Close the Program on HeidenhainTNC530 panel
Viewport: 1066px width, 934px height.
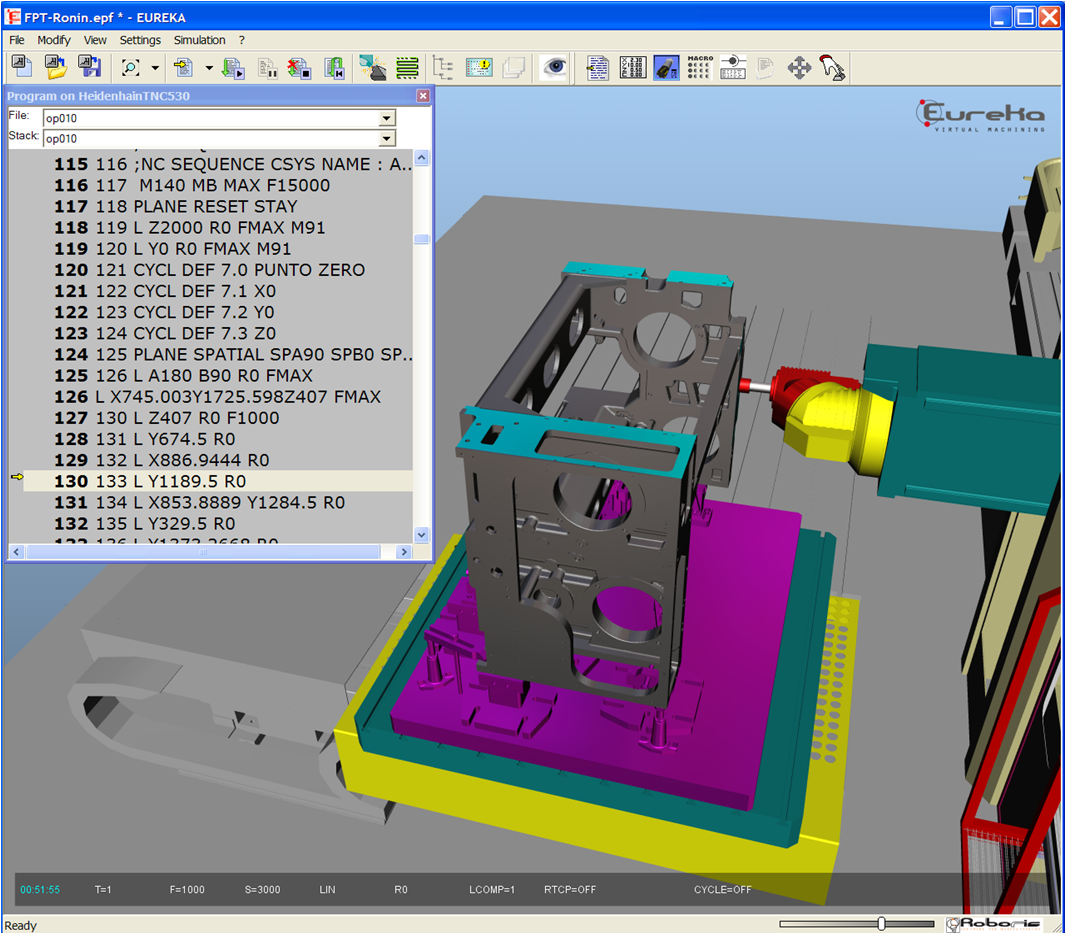(423, 96)
